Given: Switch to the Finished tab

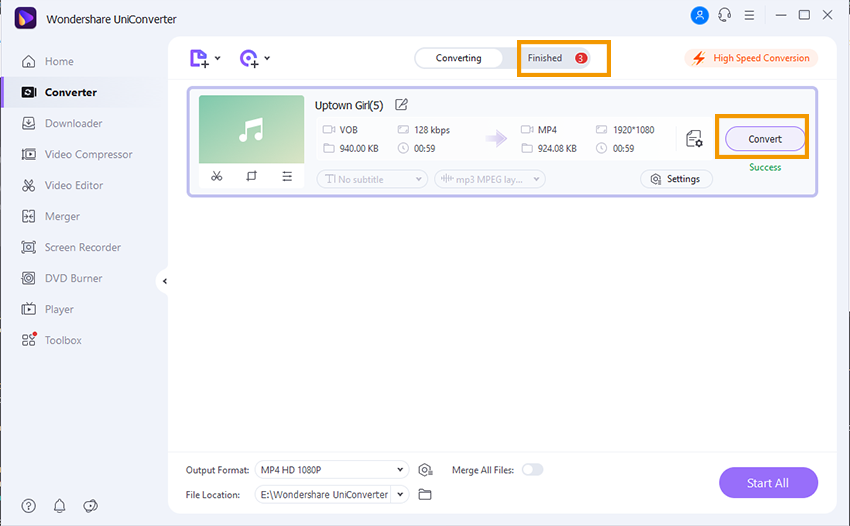Looking at the screenshot, I should [545, 58].
